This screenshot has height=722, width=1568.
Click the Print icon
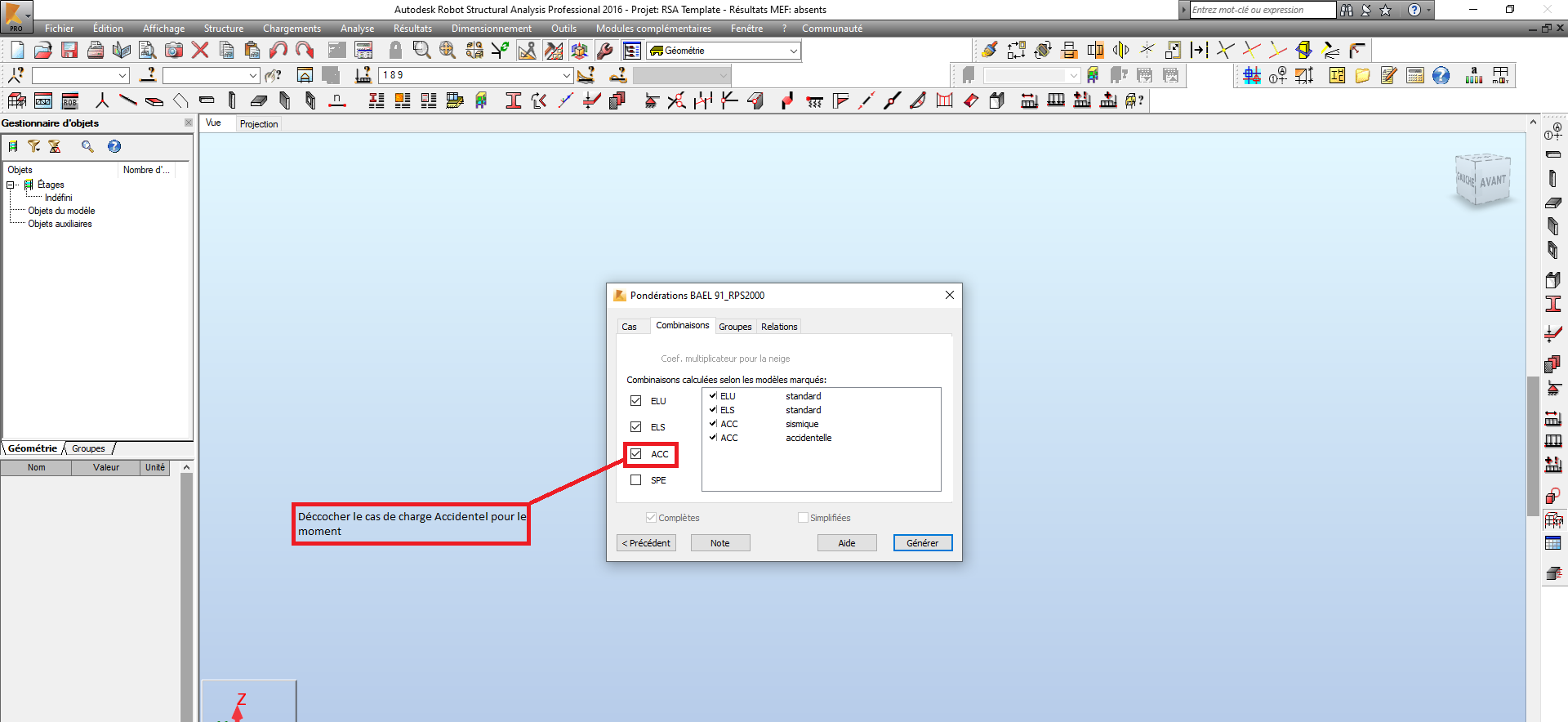(96, 50)
